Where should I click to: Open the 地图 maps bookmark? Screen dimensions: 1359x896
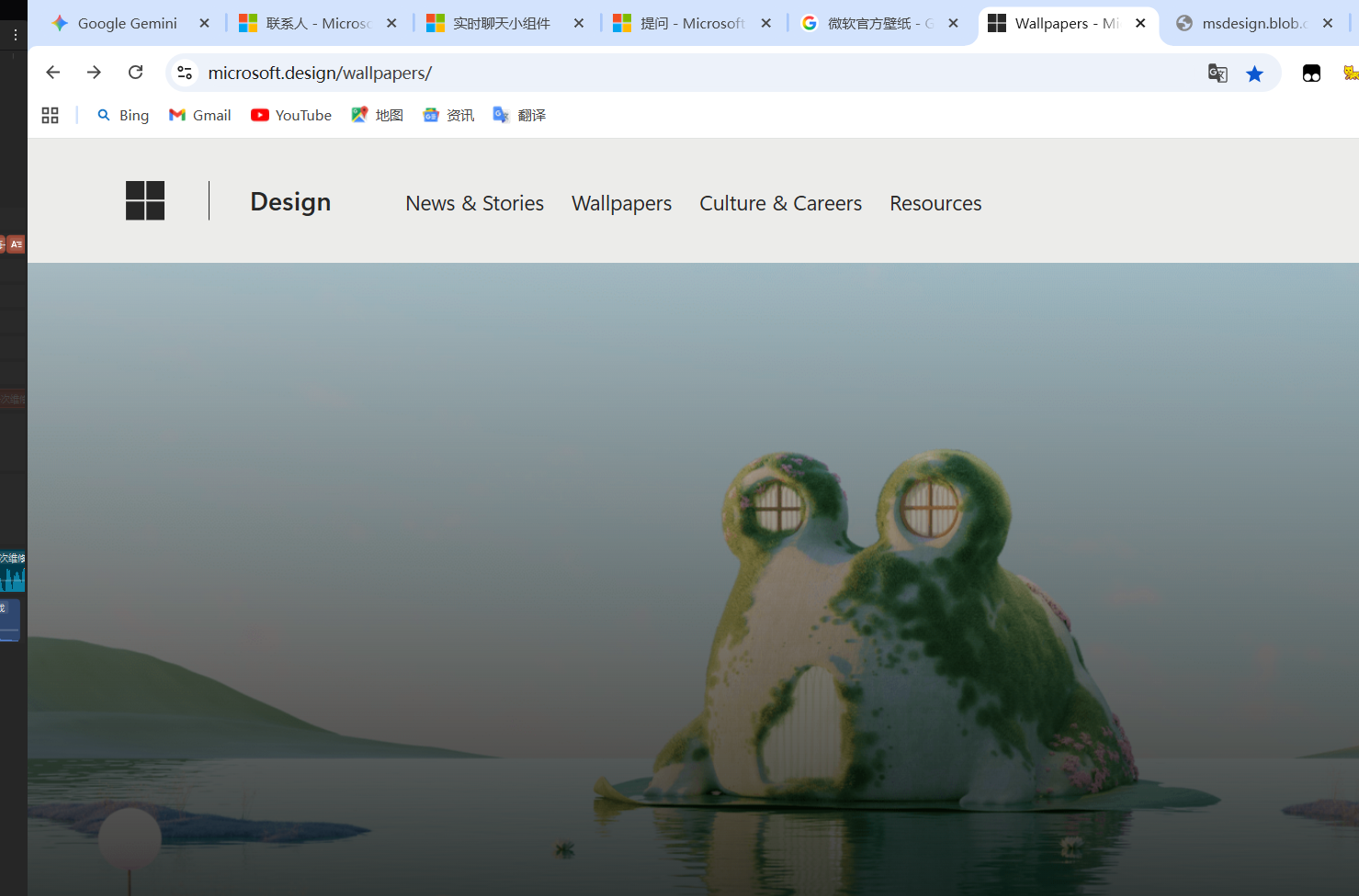point(378,115)
